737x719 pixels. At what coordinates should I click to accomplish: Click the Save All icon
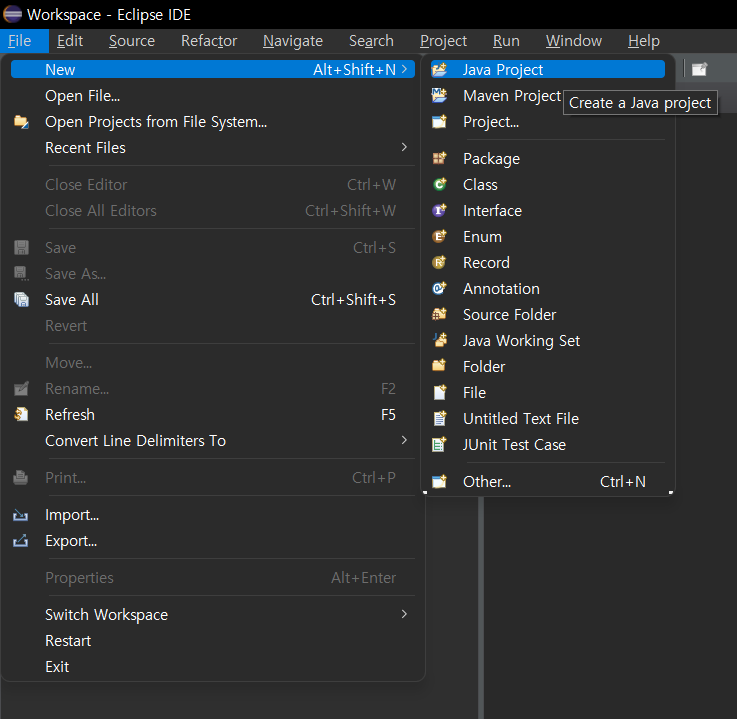(x=21, y=300)
